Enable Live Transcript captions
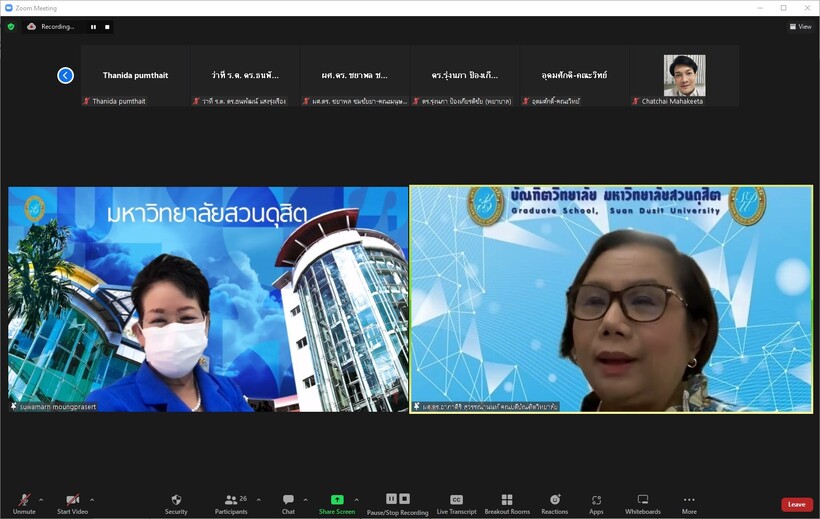This screenshot has height=519, width=820. tap(456, 501)
